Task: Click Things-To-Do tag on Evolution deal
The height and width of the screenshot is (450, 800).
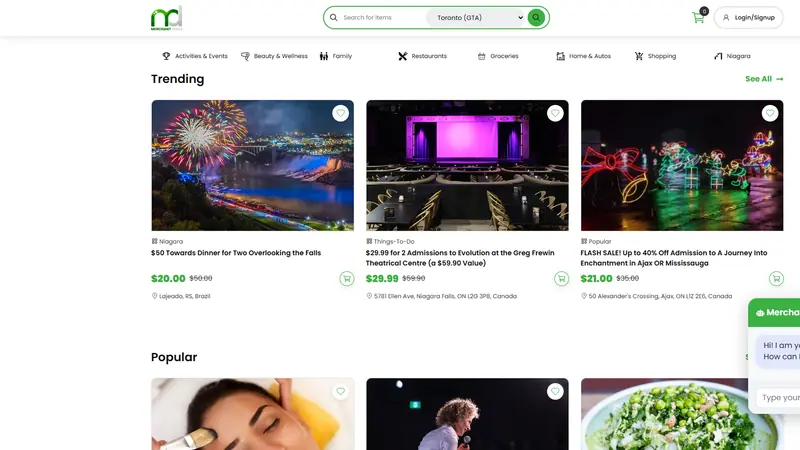Action: tap(390, 241)
